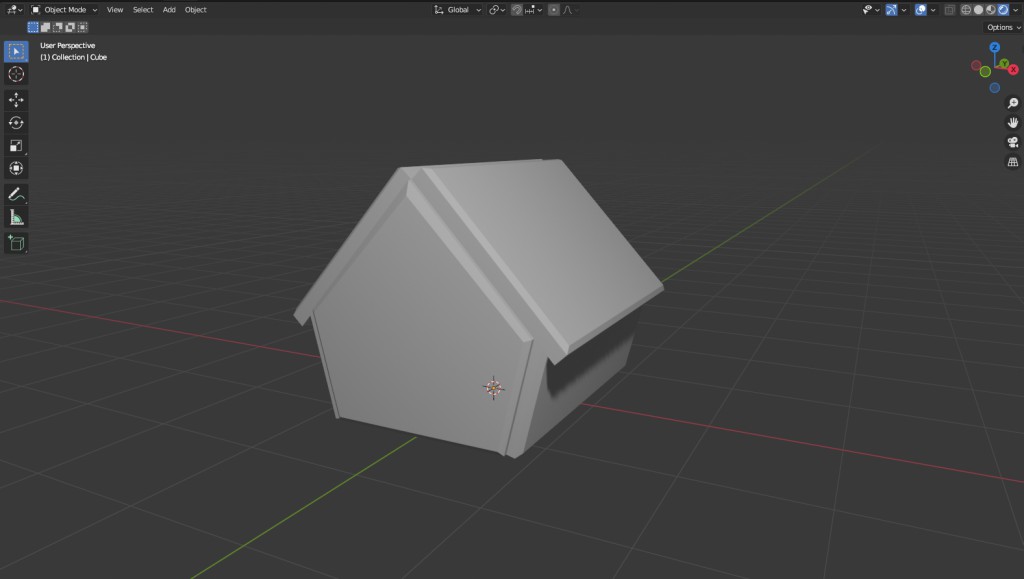This screenshot has width=1024, height=579.
Task: Click the Add Cube tool
Action: (16, 243)
